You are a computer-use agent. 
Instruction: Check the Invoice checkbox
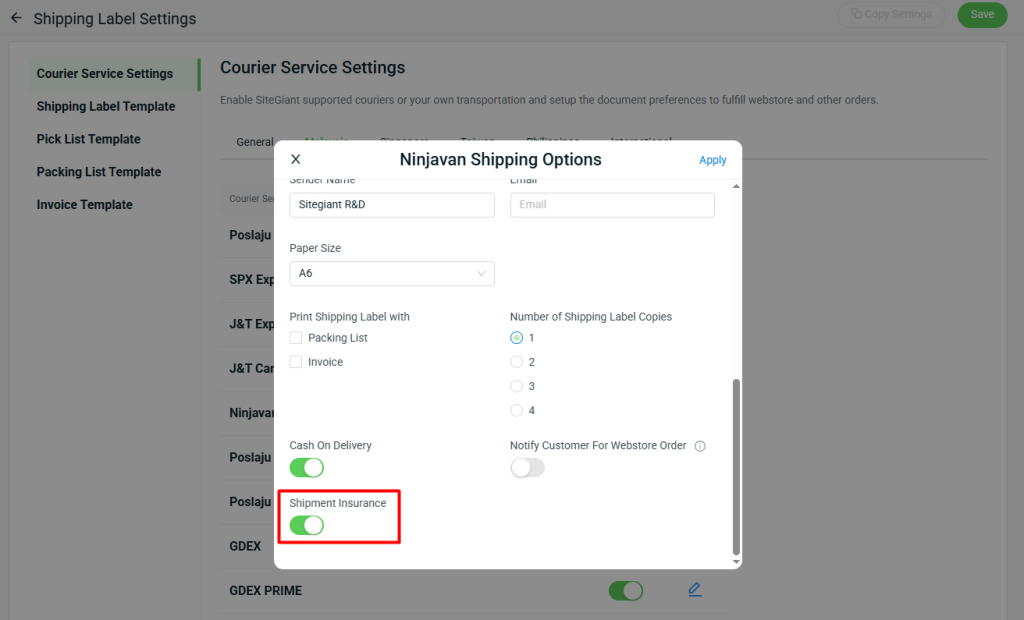pyautogui.click(x=296, y=362)
